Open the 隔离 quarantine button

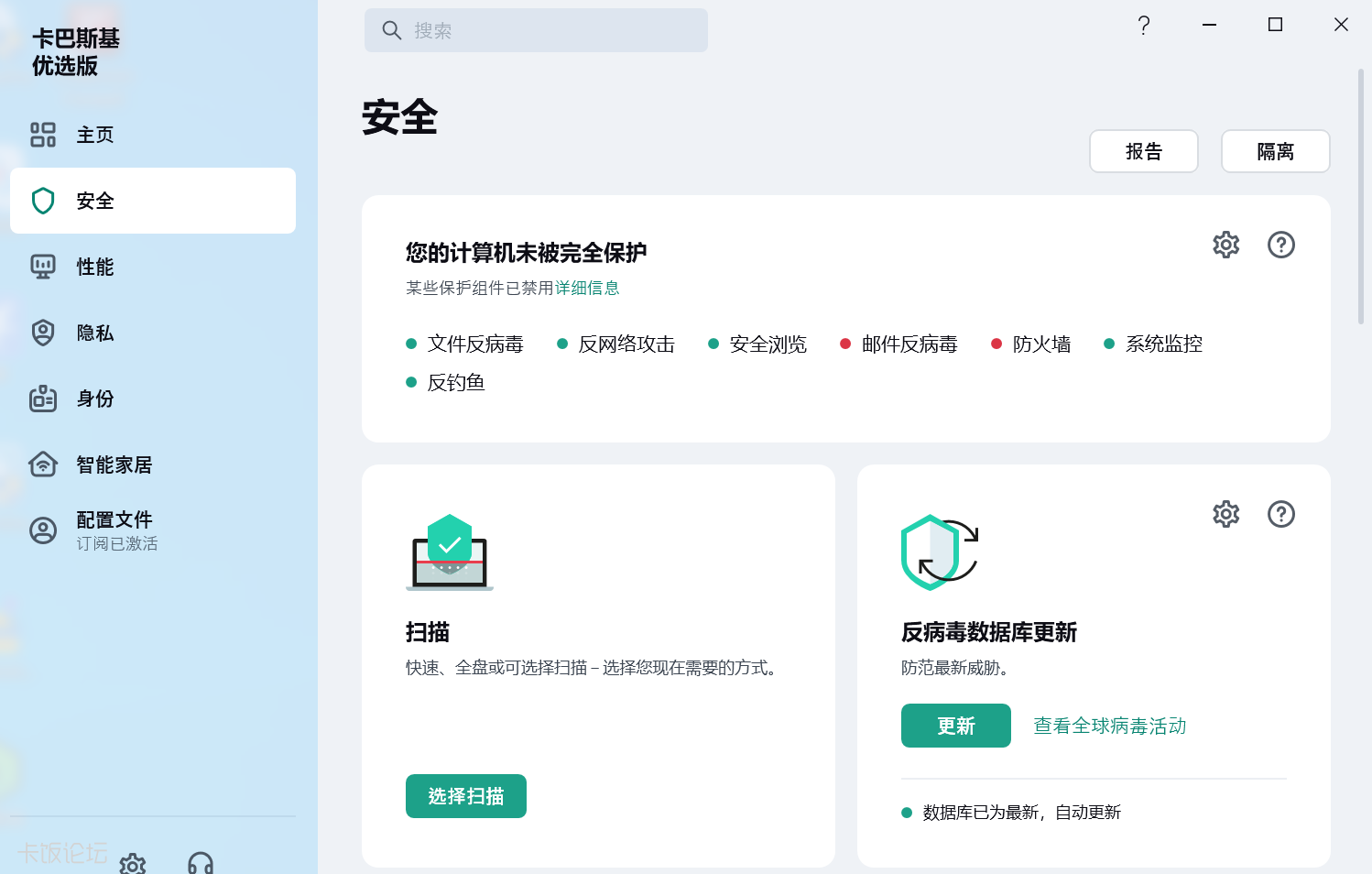(x=1276, y=151)
